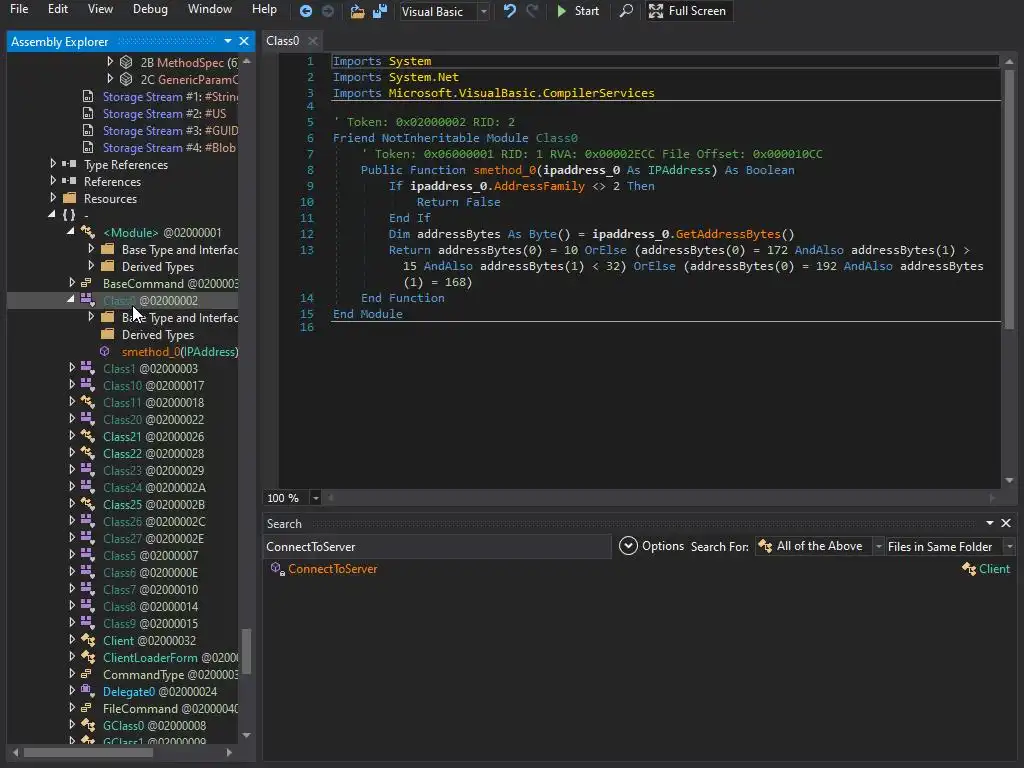Image resolution: width=1024 pixels, height=768 pixels.
Task: Click the Open file folder icon
Action: pyautogui.click(x=357, y=11)
